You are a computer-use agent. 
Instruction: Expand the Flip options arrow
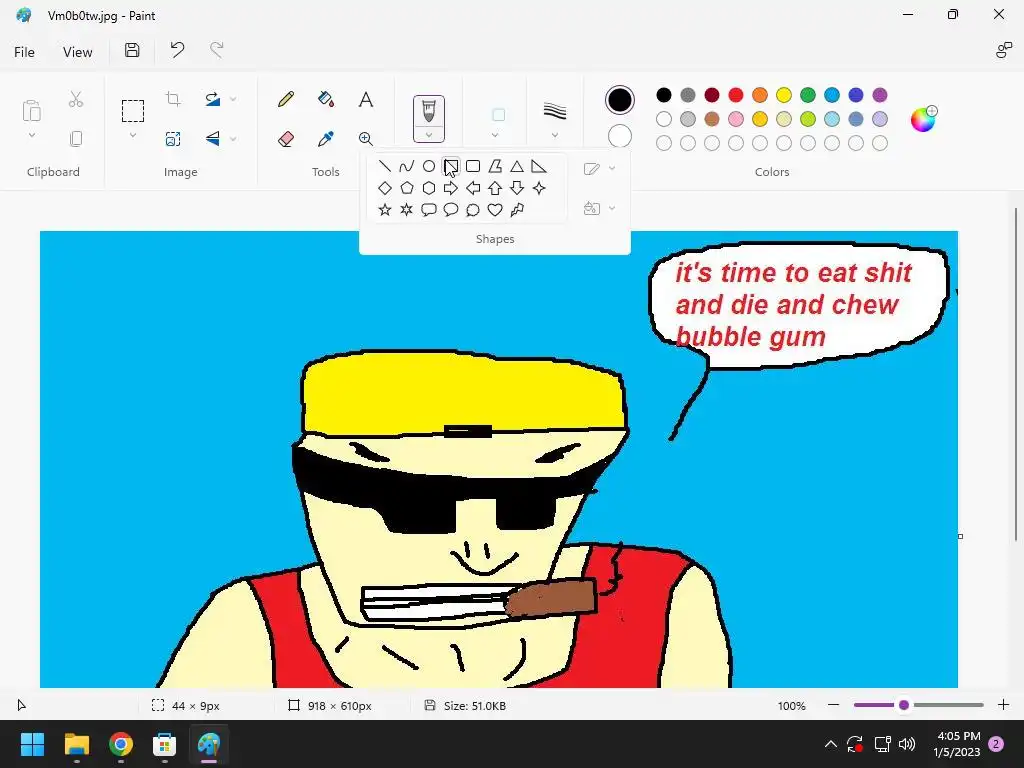(233, 138)
